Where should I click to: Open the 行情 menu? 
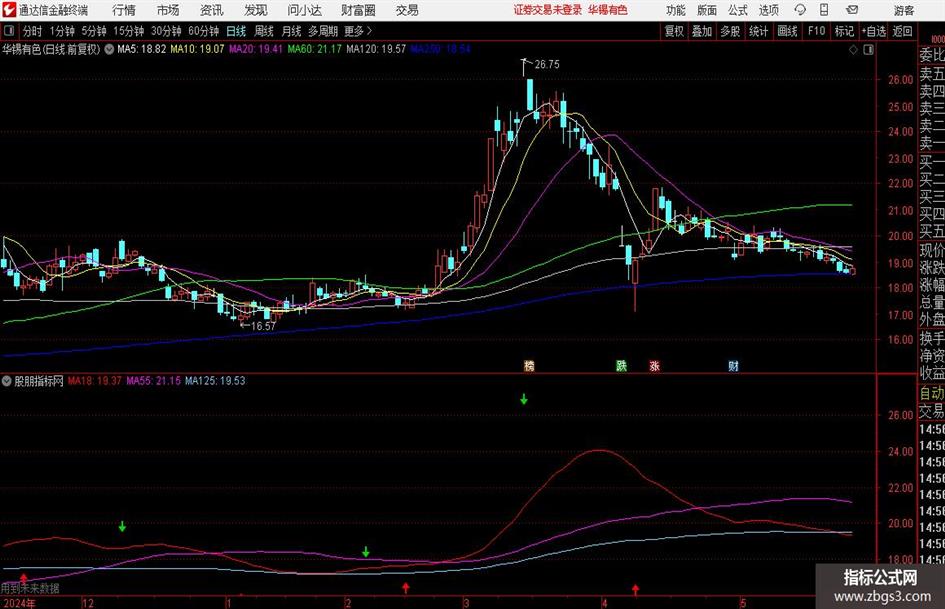coord(124,10)
